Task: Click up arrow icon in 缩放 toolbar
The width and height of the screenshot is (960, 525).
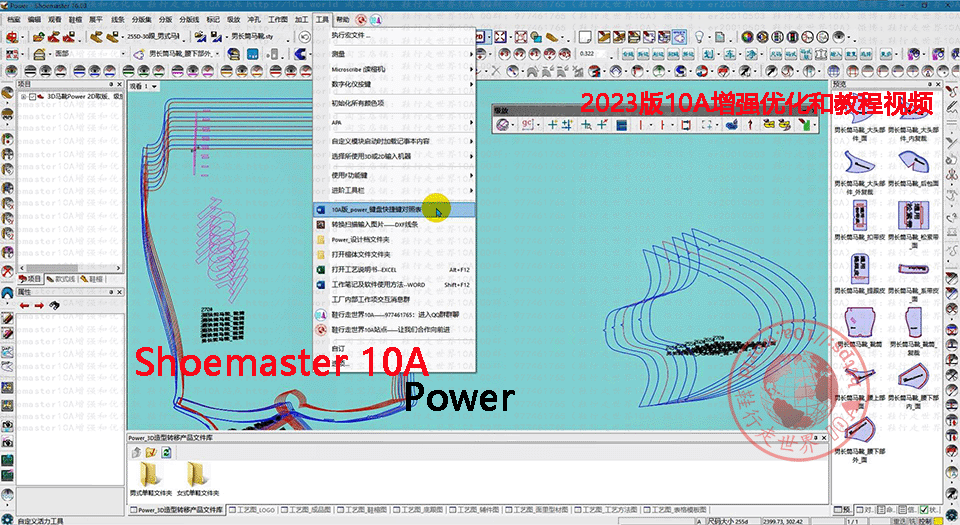Action: click(x=750, y=125)
